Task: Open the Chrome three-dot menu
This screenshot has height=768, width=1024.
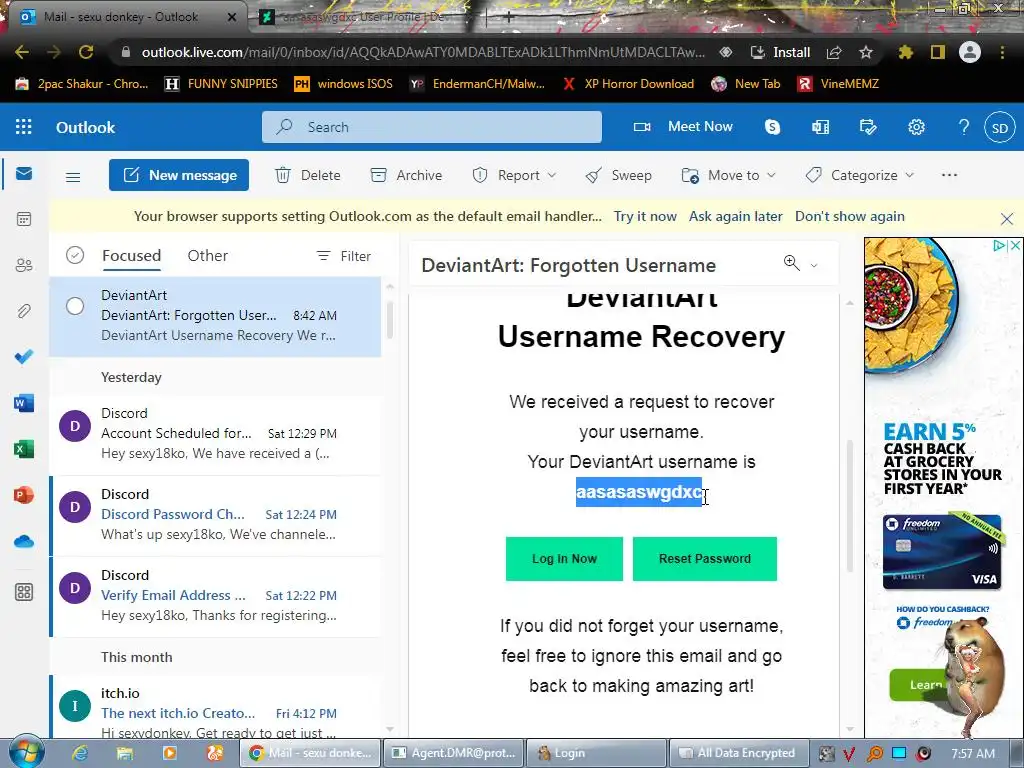Action: 1002,52
